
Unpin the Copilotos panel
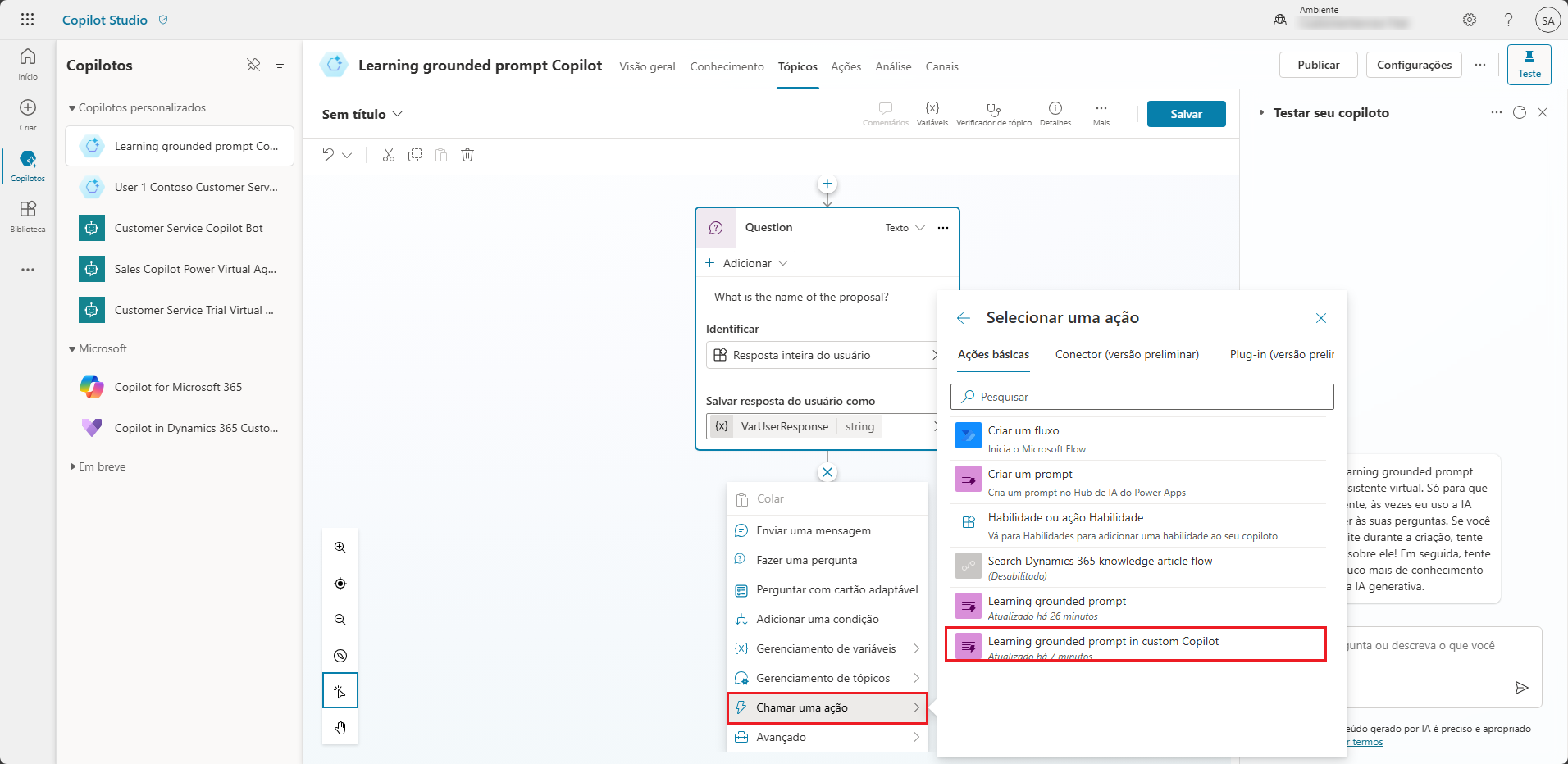pyautogui.click(x=253, y=65)
